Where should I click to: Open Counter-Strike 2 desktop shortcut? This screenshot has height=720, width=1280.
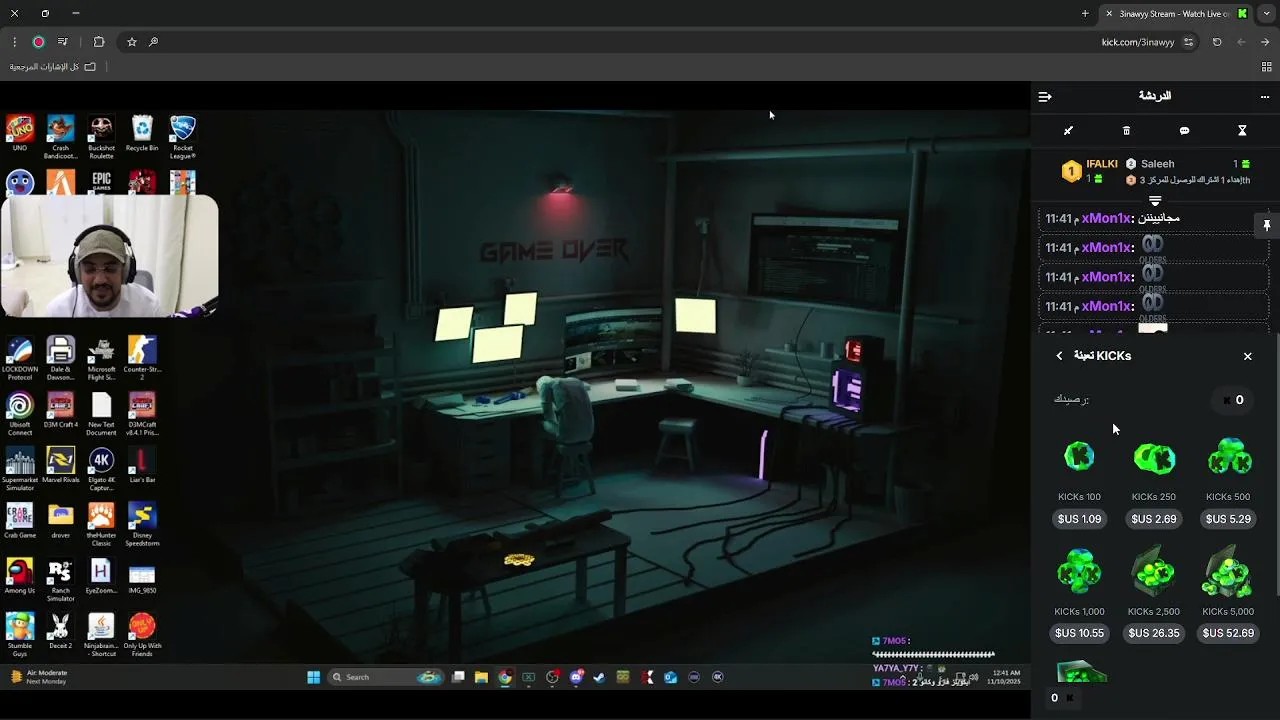tap(142, 358)
